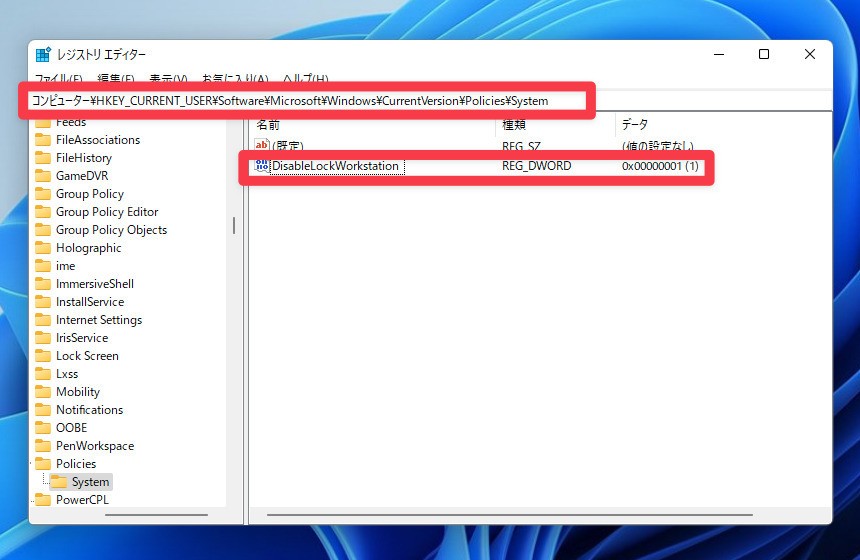Select the Group Policy Editor key
Screen dimensions: 860x560
pyautogui.click(x=107, y=212)
